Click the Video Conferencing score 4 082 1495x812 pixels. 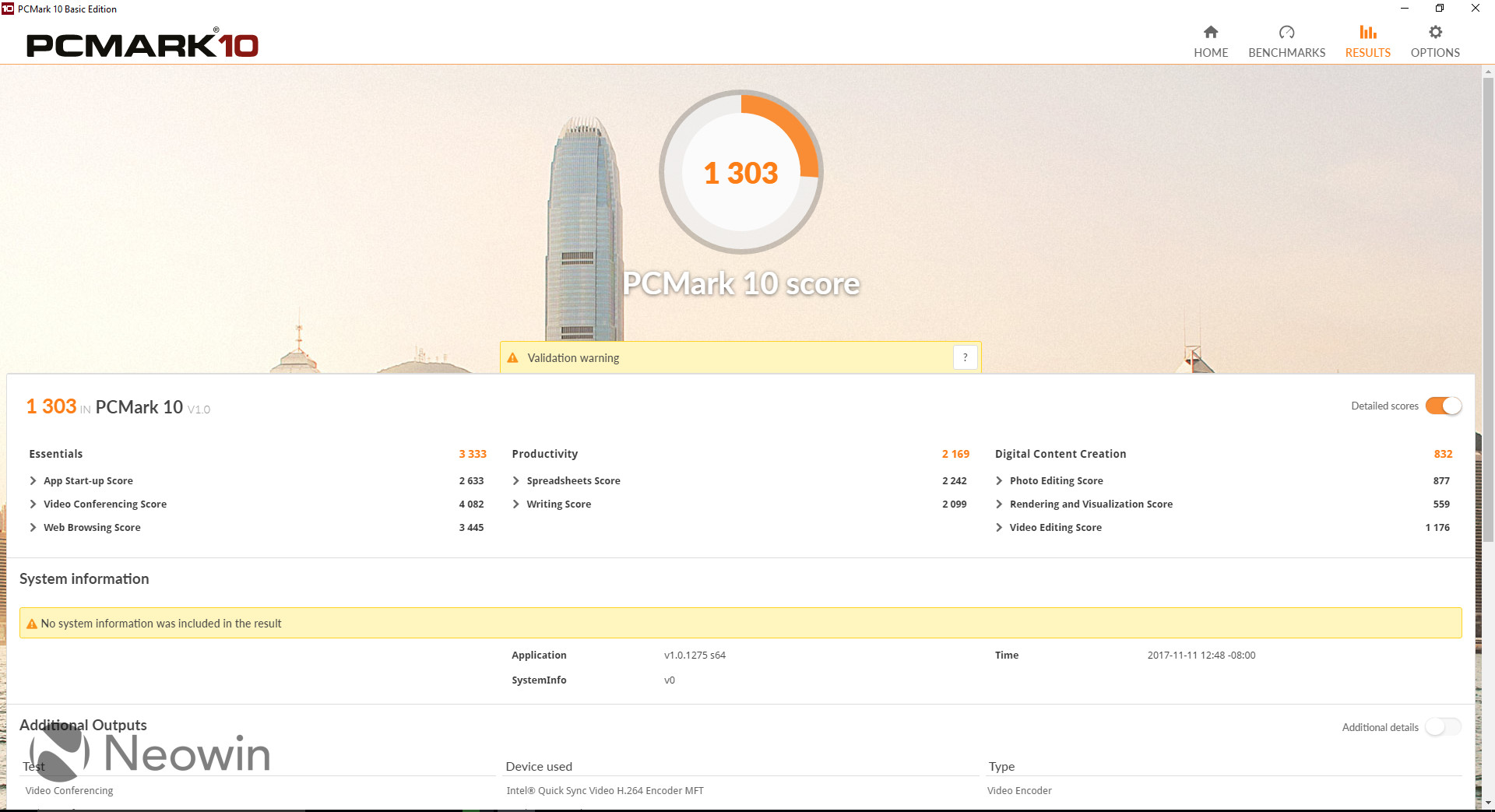471,504
